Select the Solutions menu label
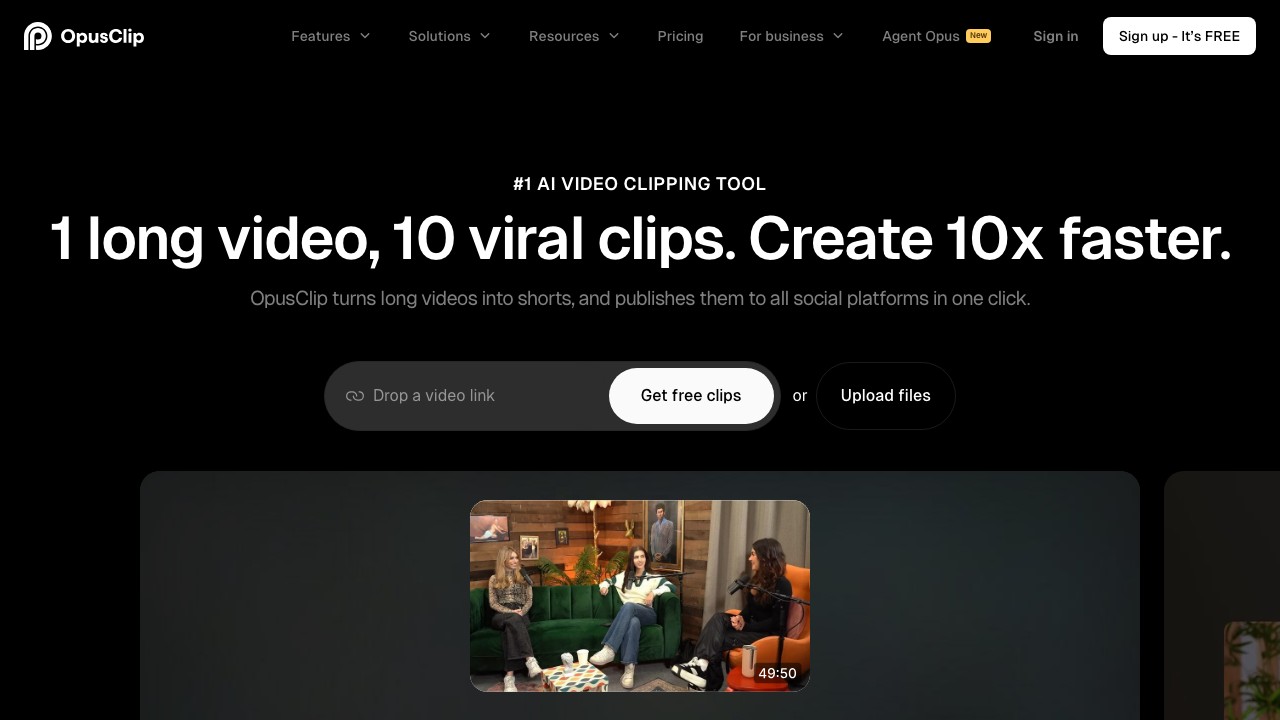Image resolution: width=1280 pixels, height=720 pixels. 439,36
